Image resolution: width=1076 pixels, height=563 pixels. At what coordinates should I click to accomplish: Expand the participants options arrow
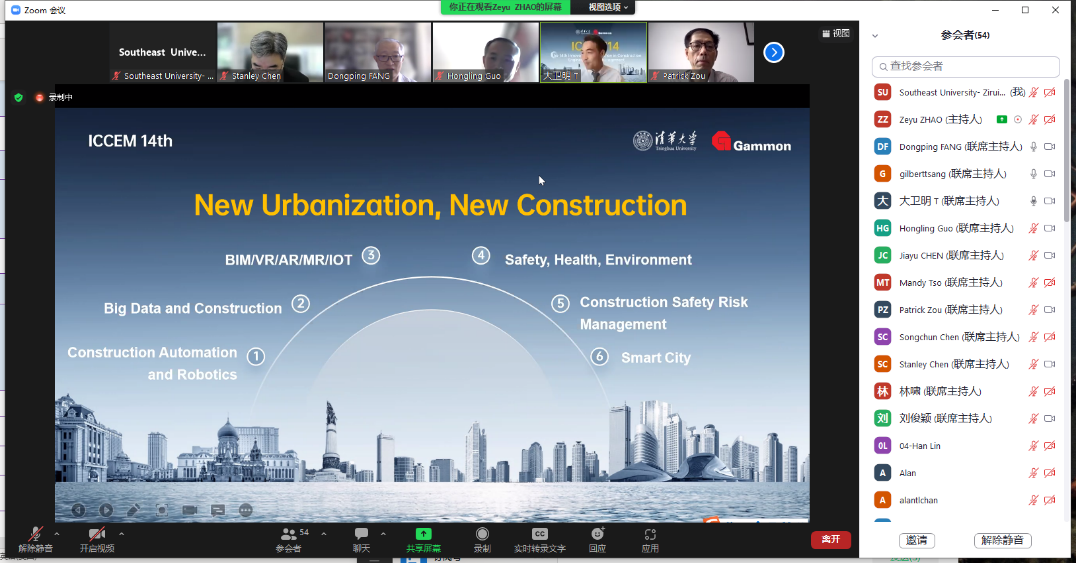pyautogui.click(x=324, y=533)
